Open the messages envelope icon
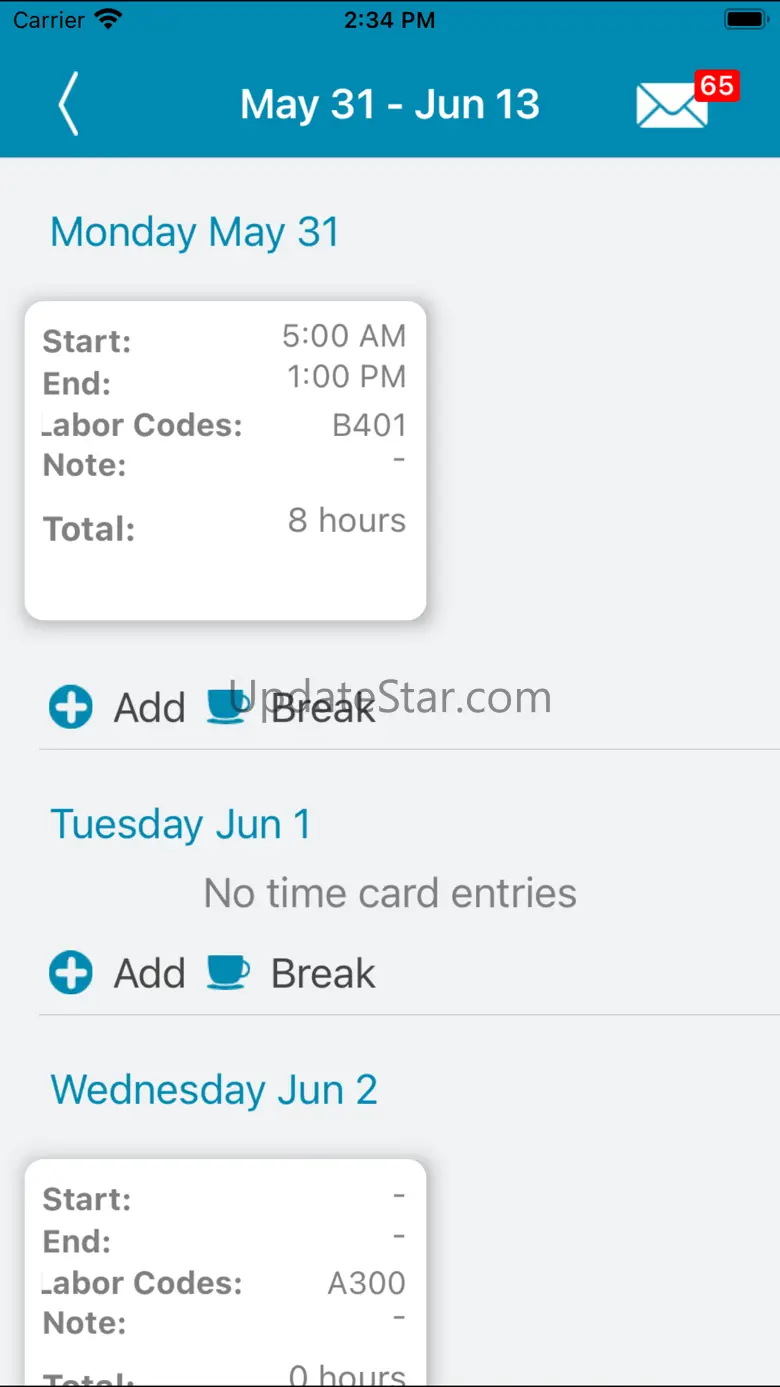 pyautogui.click(x=670, y=106)
